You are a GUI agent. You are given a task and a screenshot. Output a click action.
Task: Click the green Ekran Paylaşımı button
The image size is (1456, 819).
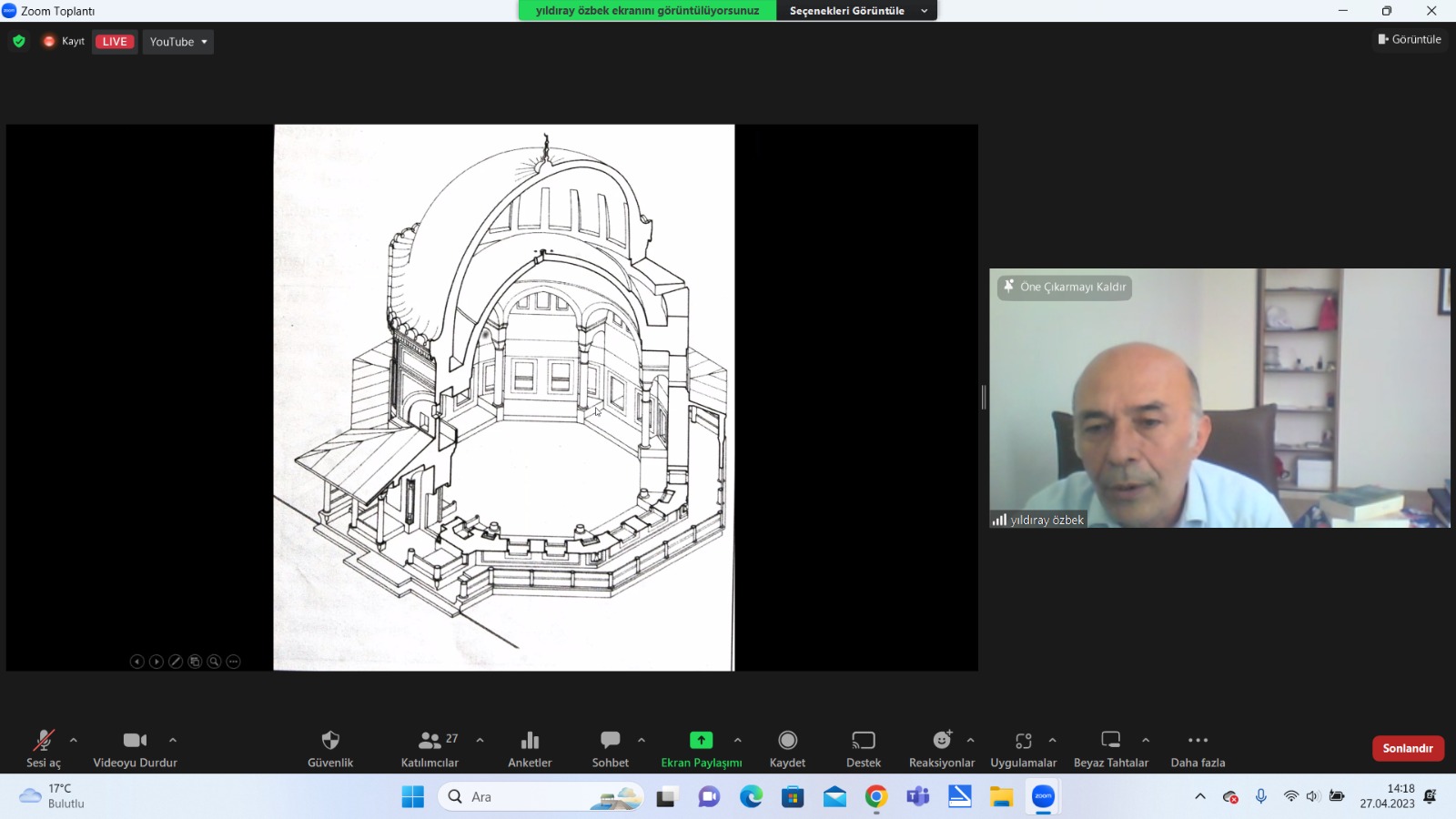(x=702, y=748)
